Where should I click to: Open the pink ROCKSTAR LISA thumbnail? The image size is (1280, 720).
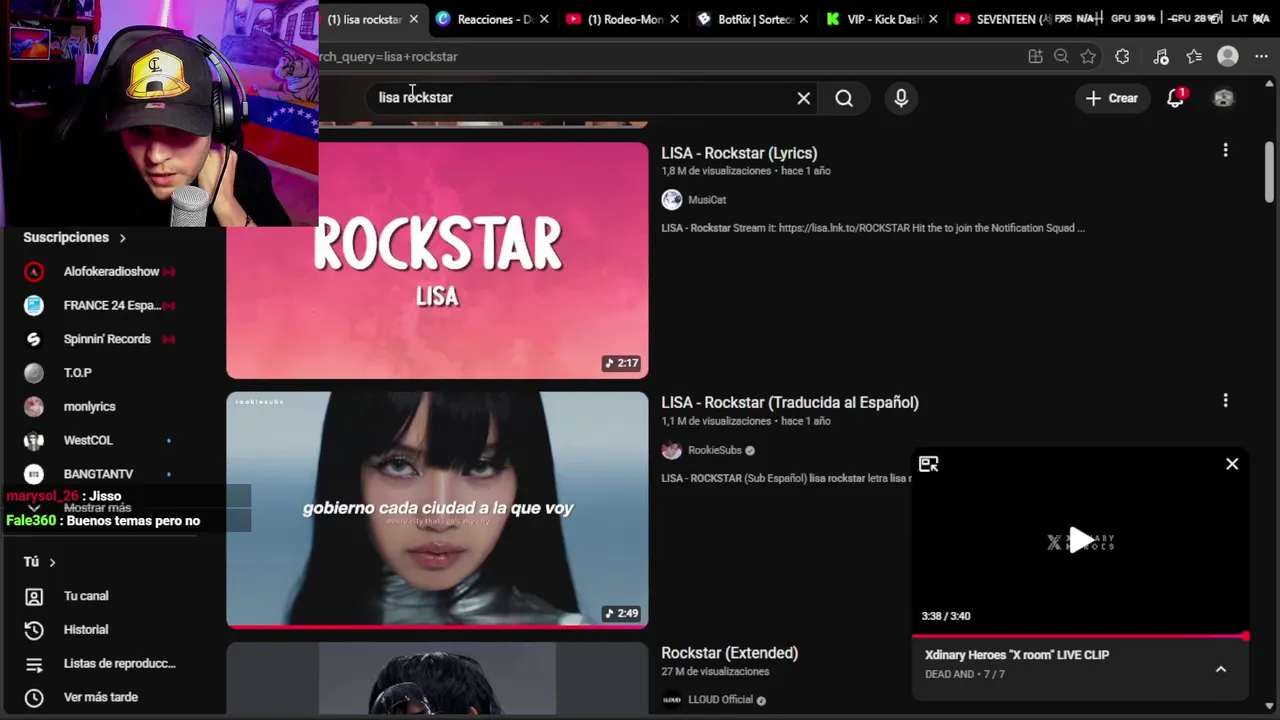[x=437, y=260]
